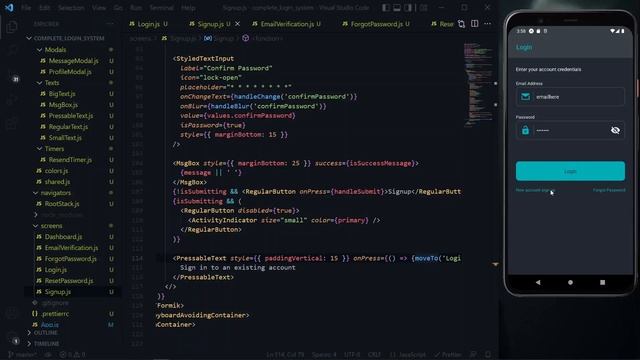Click UTF-8 encoding in status bar
Viewport: 640px width, 360px height.
coord(352,355)
